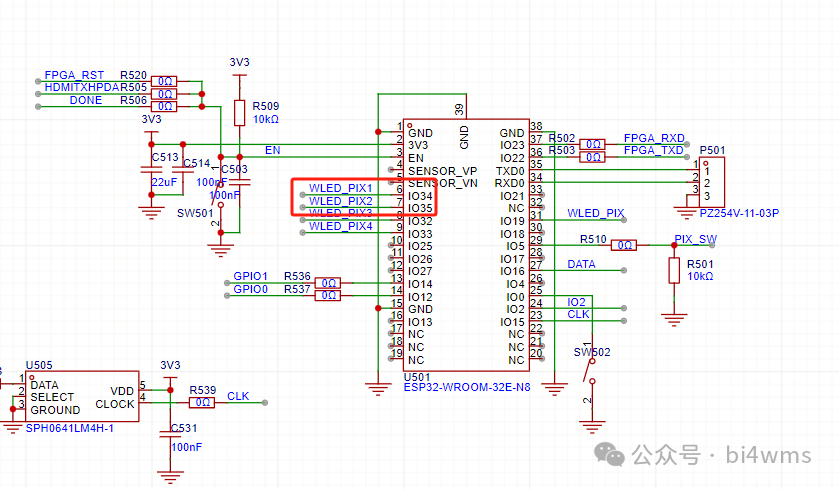The image size is (839, 489).
Task: Click the FPGA_RST net label
Action: [x=74, y=76]
